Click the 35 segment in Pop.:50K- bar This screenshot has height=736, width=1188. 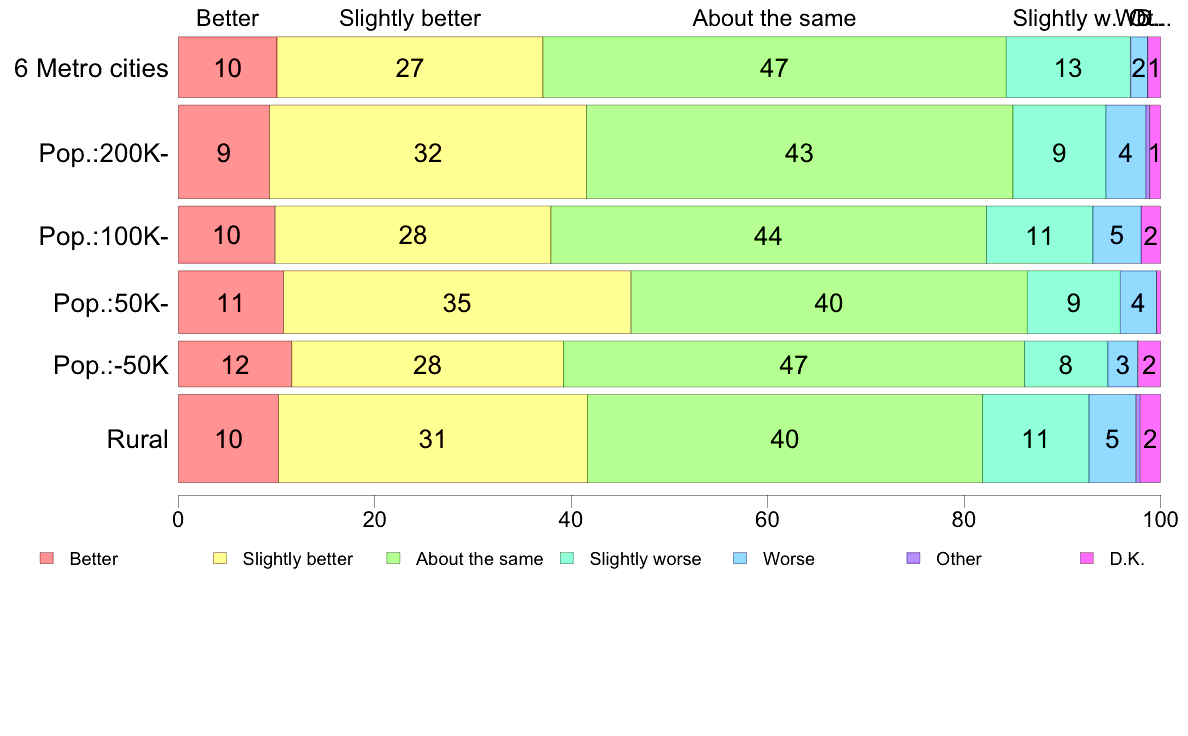[x=457, y=302]
